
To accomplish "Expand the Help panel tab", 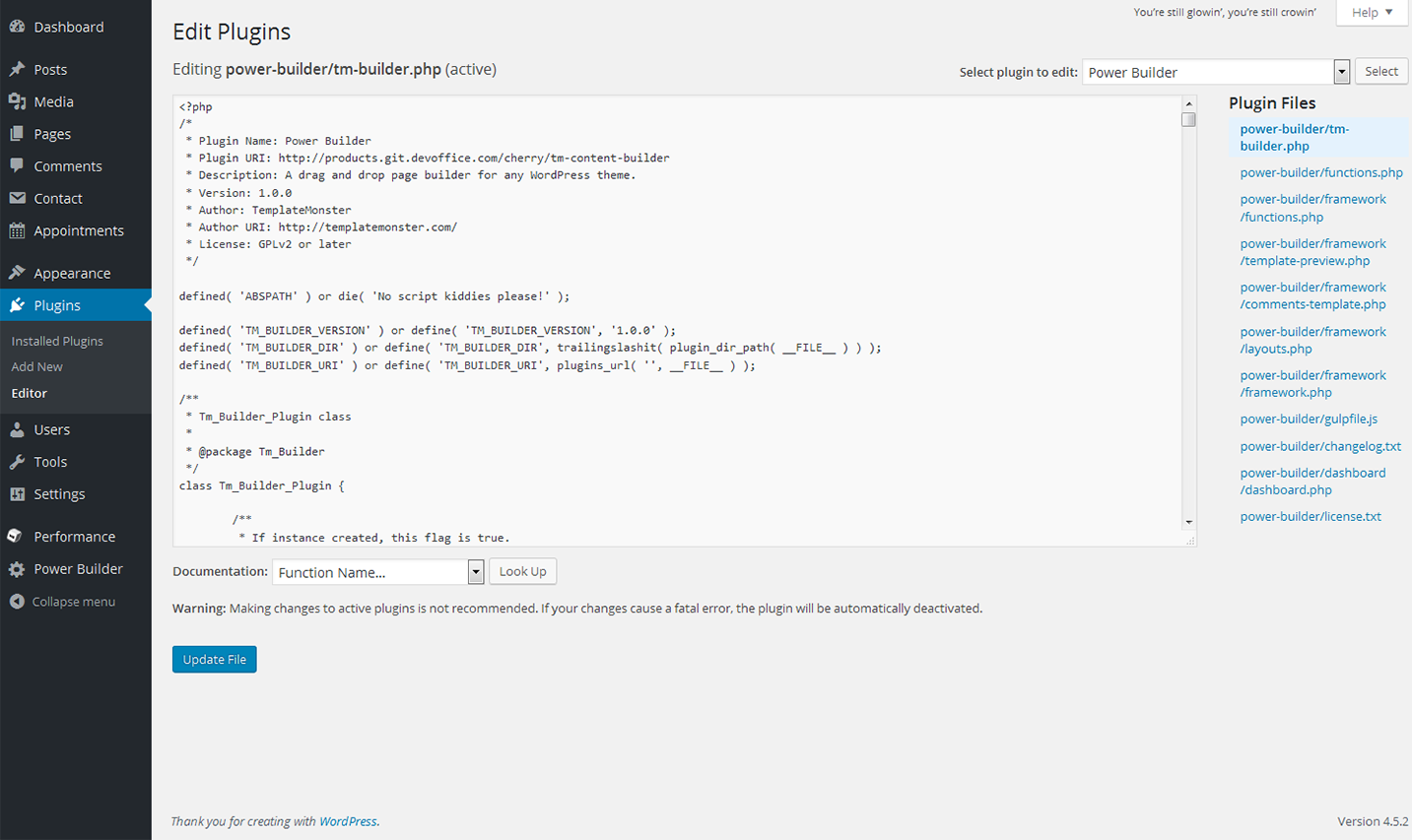I will point(1372,13).
